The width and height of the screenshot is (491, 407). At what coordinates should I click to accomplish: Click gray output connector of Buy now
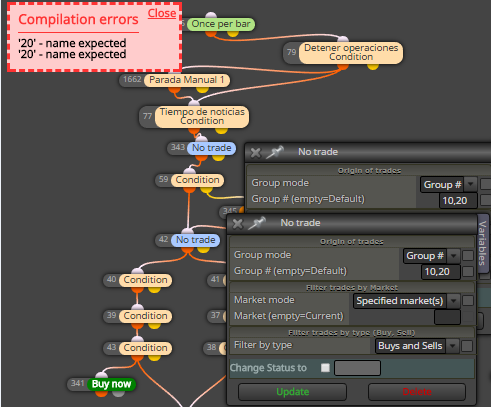click(x=118, y=393)
